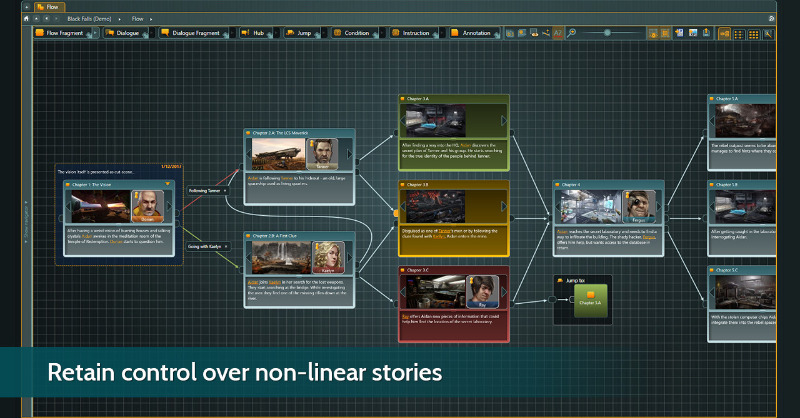Open the Hub template dropdown
800x418 pixels.
click(x=276, y=33)
